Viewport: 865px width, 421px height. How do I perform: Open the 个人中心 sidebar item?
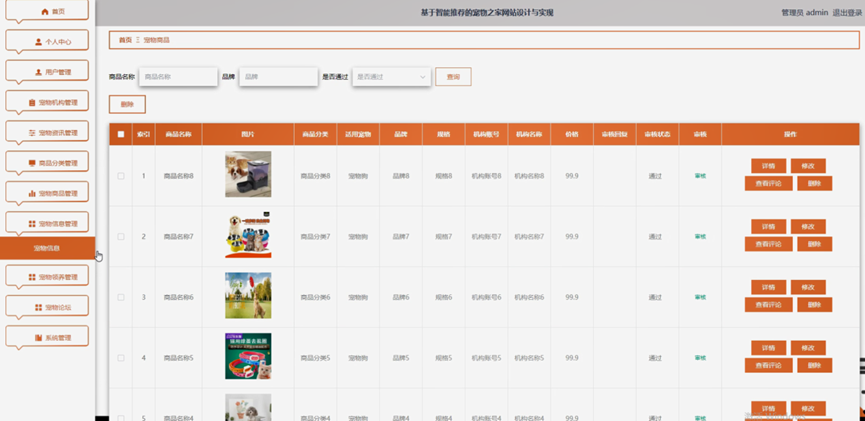pyautogui.click(x=47, y=41)
